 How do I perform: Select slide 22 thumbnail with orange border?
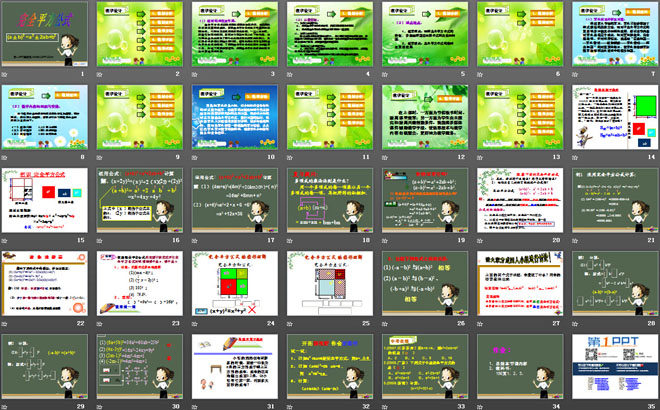[x=45, y=283]
